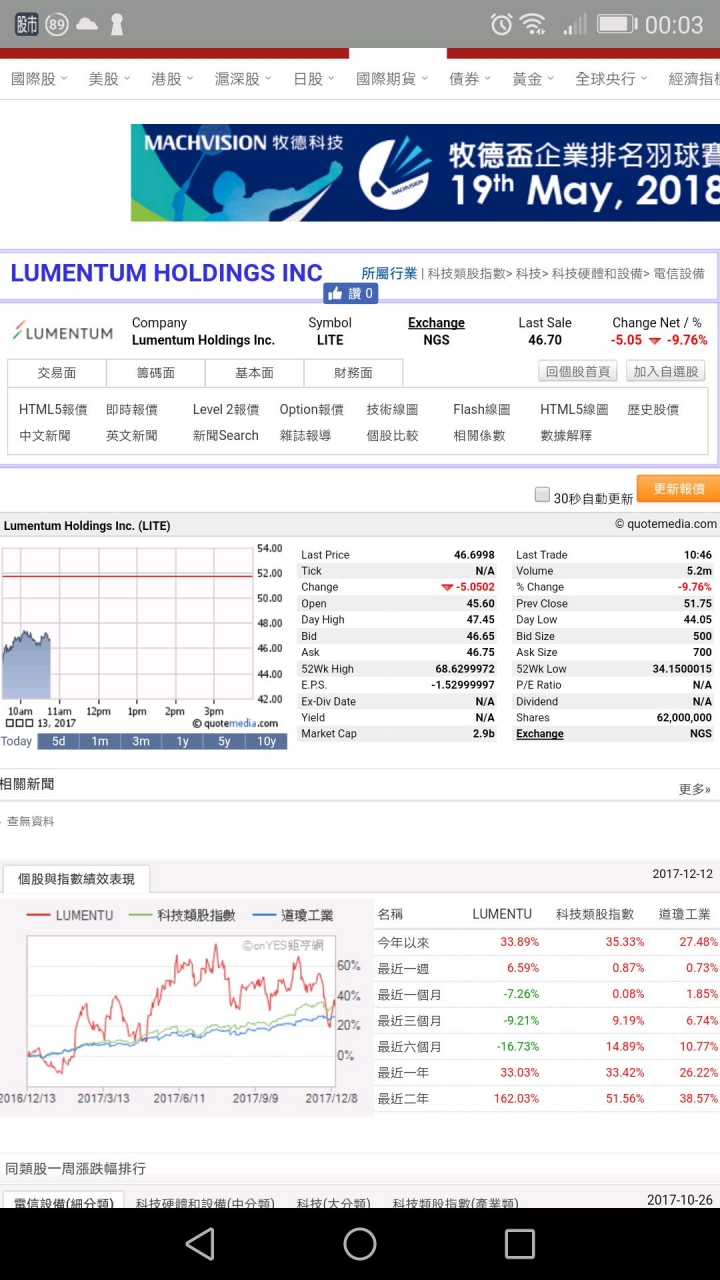The width and height of the screenshot is (720, 1280).
Task: Switch to the 交易面 tab
Action: (x=57, y=373)
